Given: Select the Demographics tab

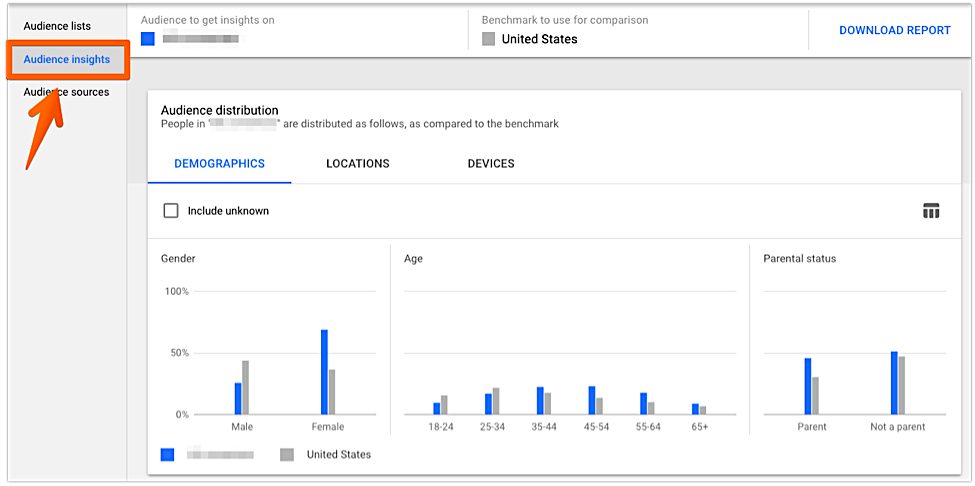Looking at the screenshot, I should (x=219, y=164).
